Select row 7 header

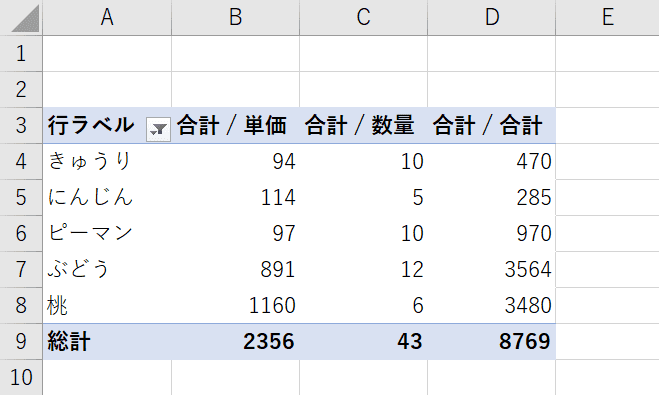[21, 269]
